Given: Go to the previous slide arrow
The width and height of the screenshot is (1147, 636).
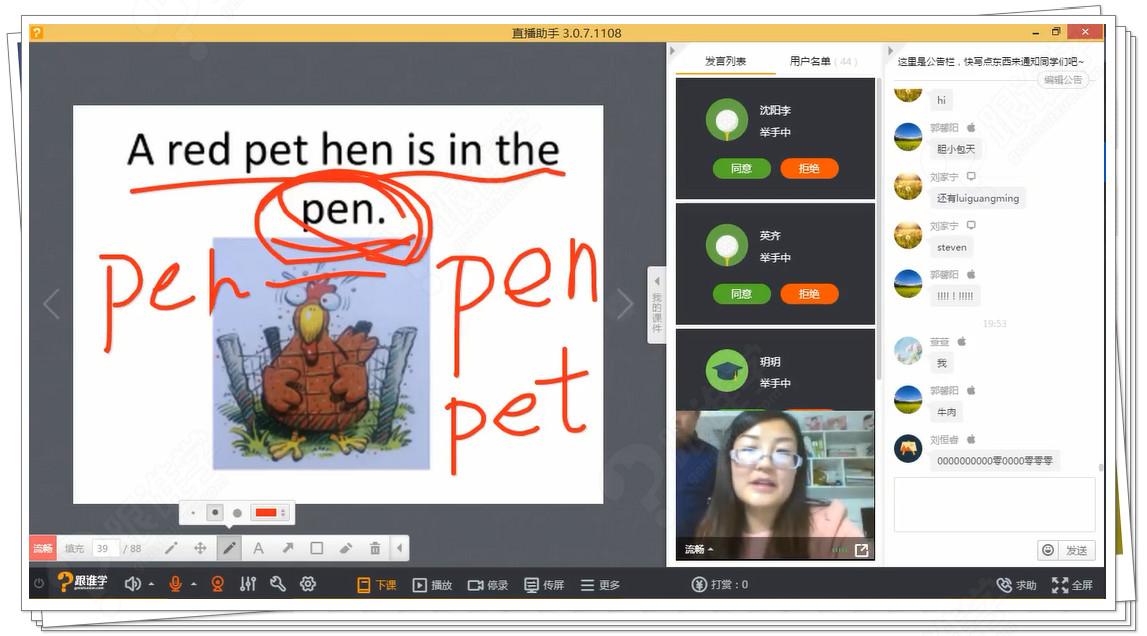Looking at the screenshot, I should click(x=51, y=304).
